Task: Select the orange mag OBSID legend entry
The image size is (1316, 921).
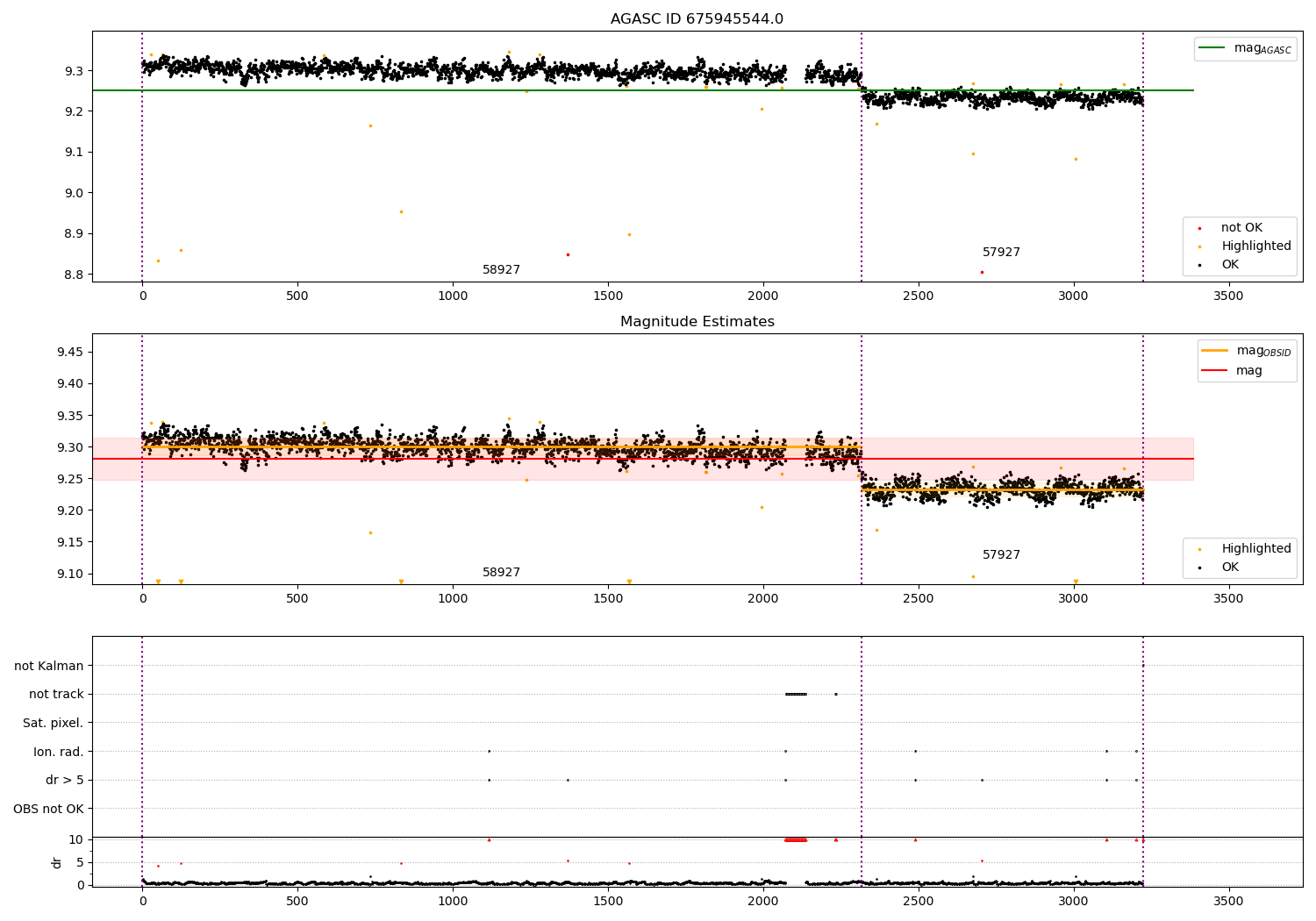Action: point(1247,351)
